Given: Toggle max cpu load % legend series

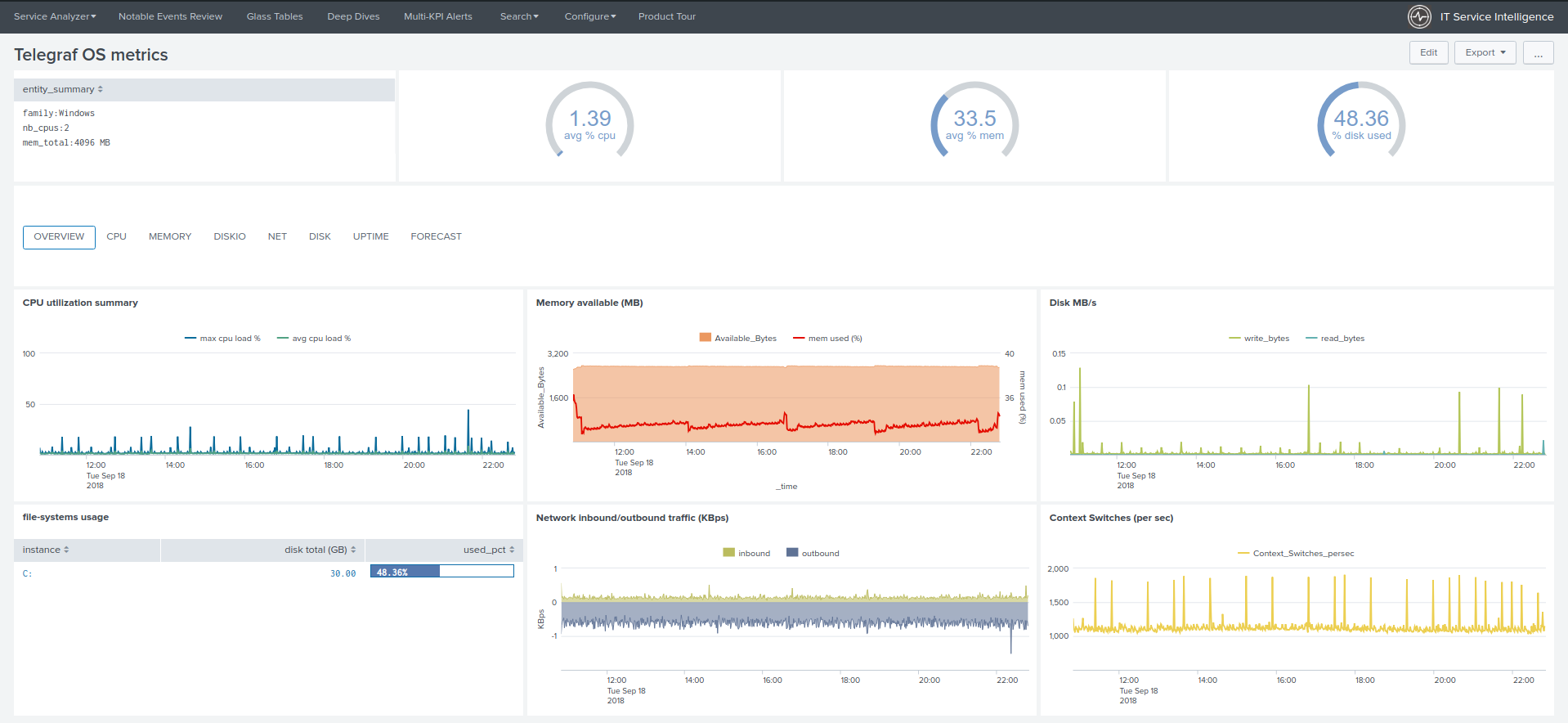Looking at the screenshot, I should [222, 339].
